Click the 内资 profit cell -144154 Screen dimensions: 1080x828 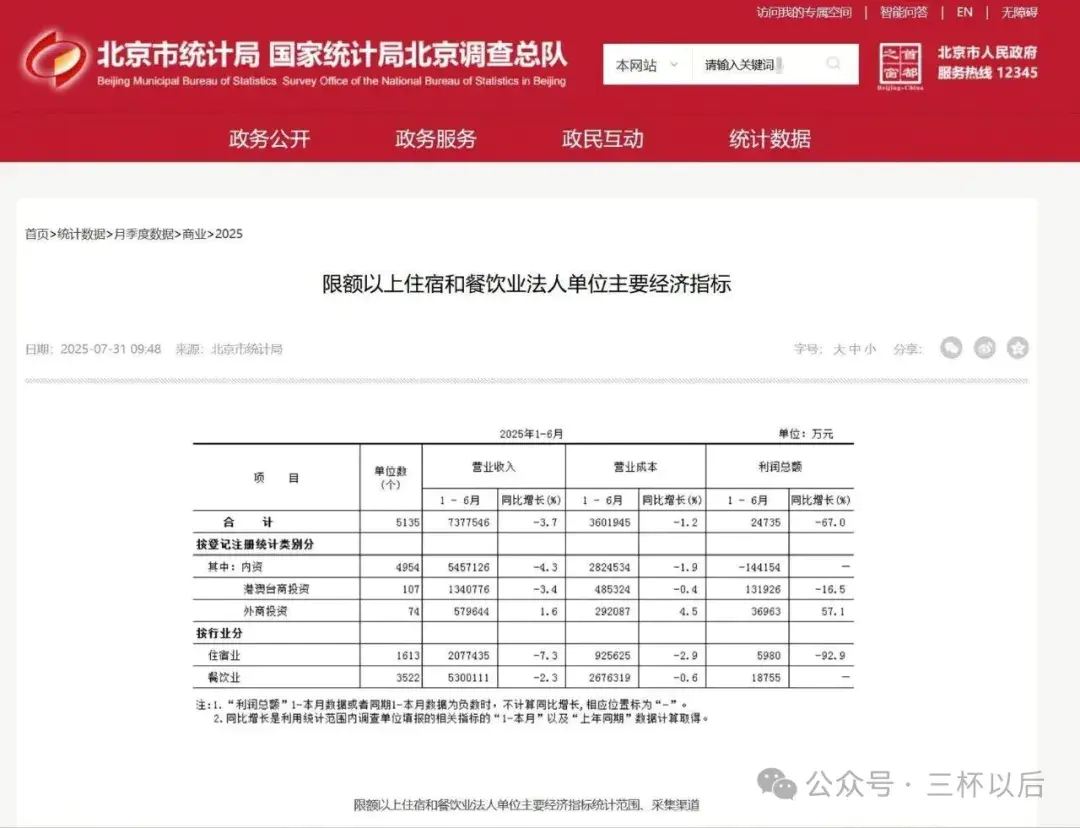click(759, 568)
